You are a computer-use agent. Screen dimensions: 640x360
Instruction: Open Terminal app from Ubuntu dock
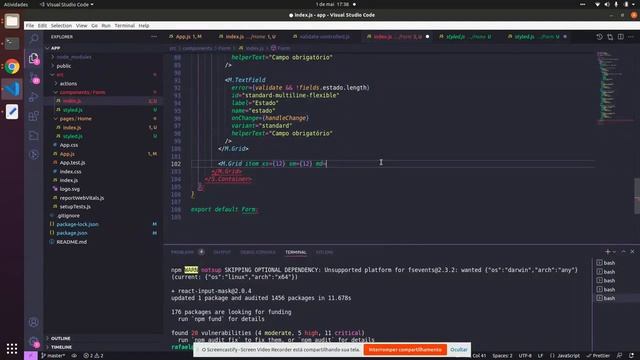click(12, 43)
